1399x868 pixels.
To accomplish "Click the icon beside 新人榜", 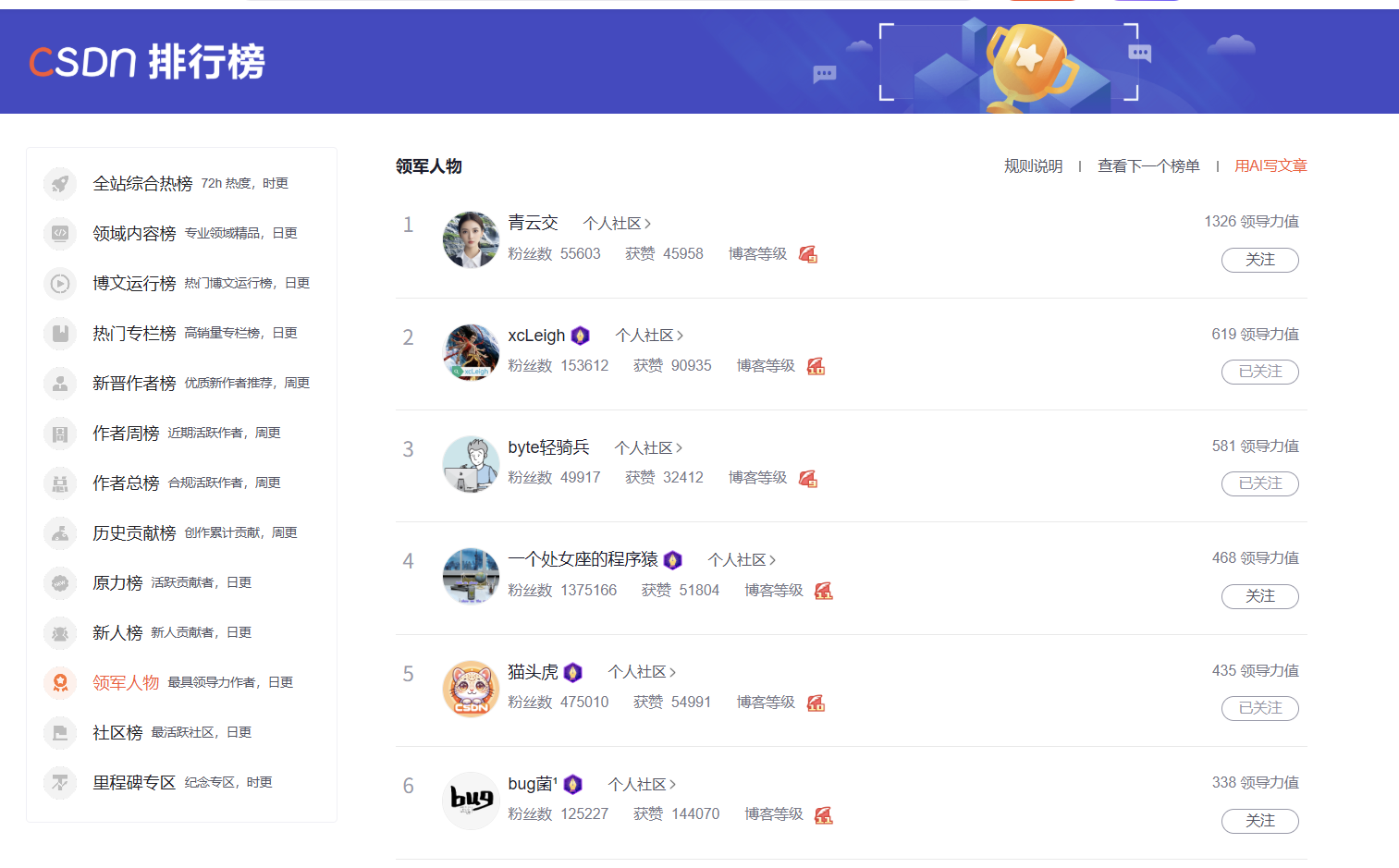I will pos(60,632).
